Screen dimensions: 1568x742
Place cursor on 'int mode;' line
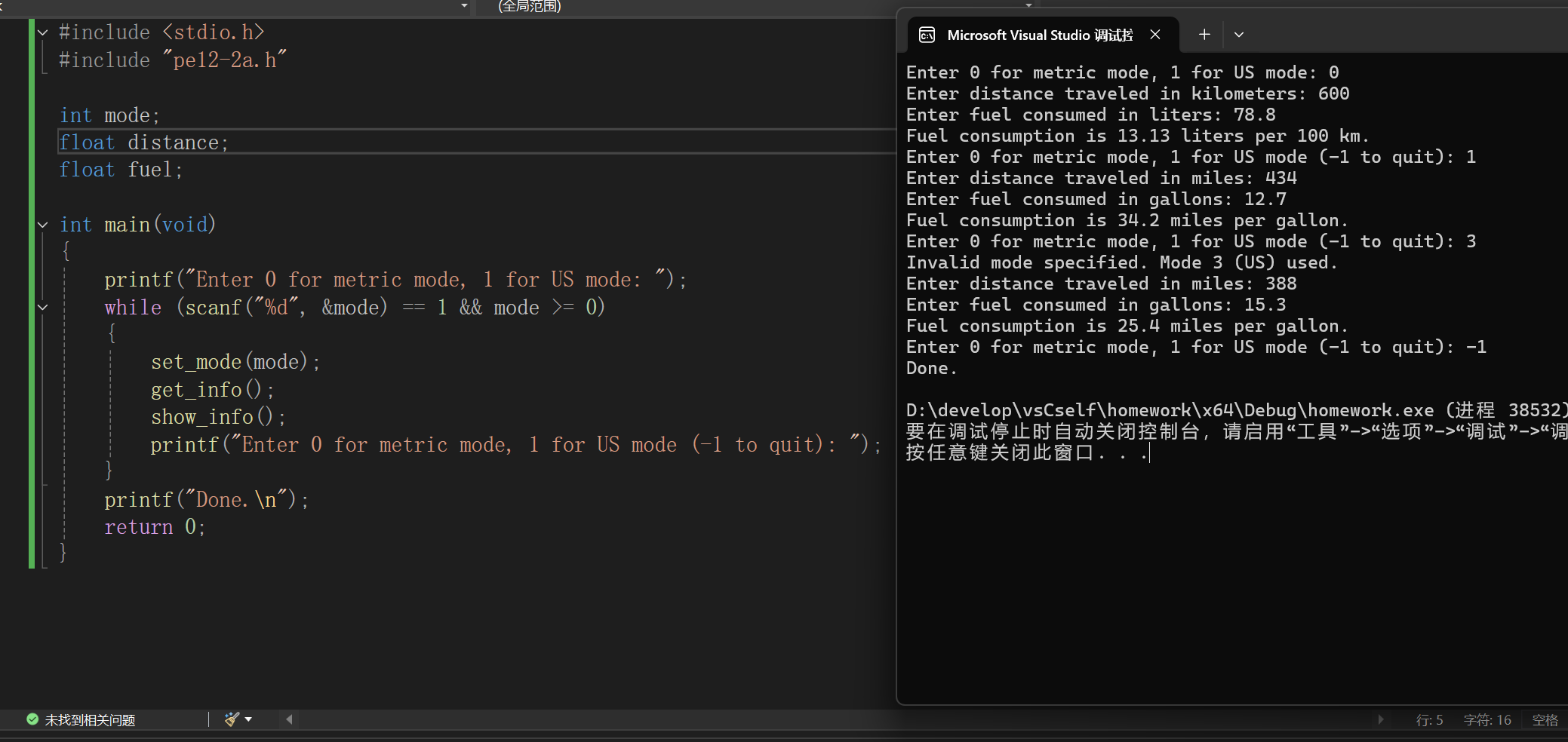(x=109, y=115)
